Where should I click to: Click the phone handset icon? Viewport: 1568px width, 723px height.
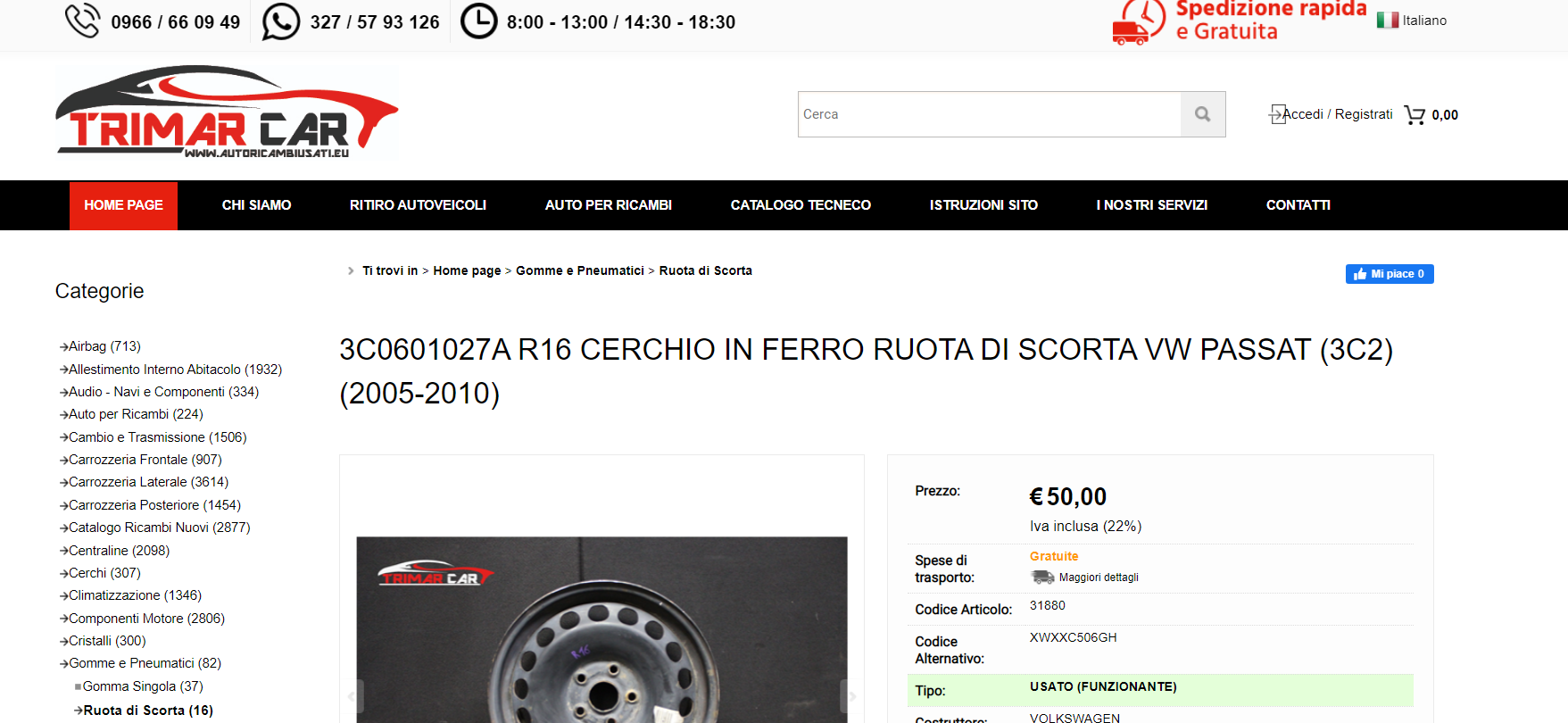pos(82,21)
